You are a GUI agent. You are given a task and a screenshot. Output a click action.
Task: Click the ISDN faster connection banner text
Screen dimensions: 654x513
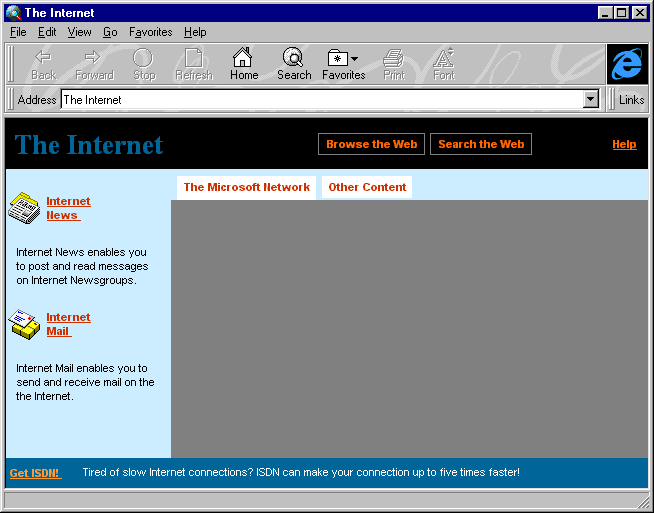(x=301, y=472)
